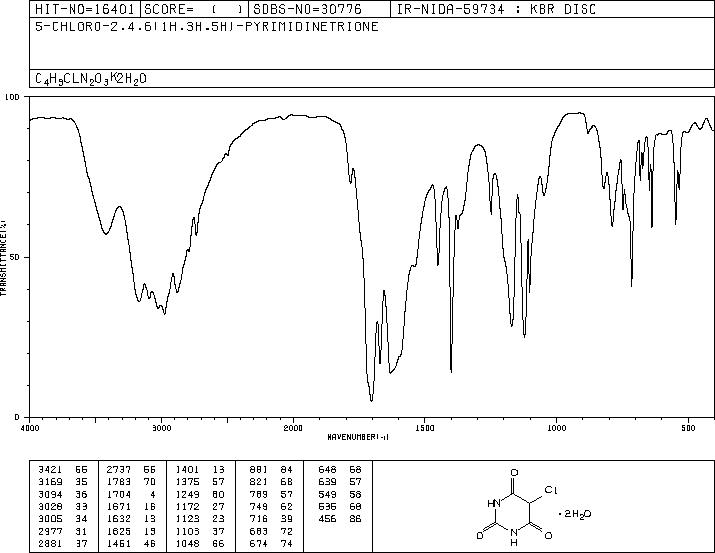Screen dimensions: 715x553
Task: Click the deepest trough near 1704 in the spectrum
Action: click(x=372, y=399)
